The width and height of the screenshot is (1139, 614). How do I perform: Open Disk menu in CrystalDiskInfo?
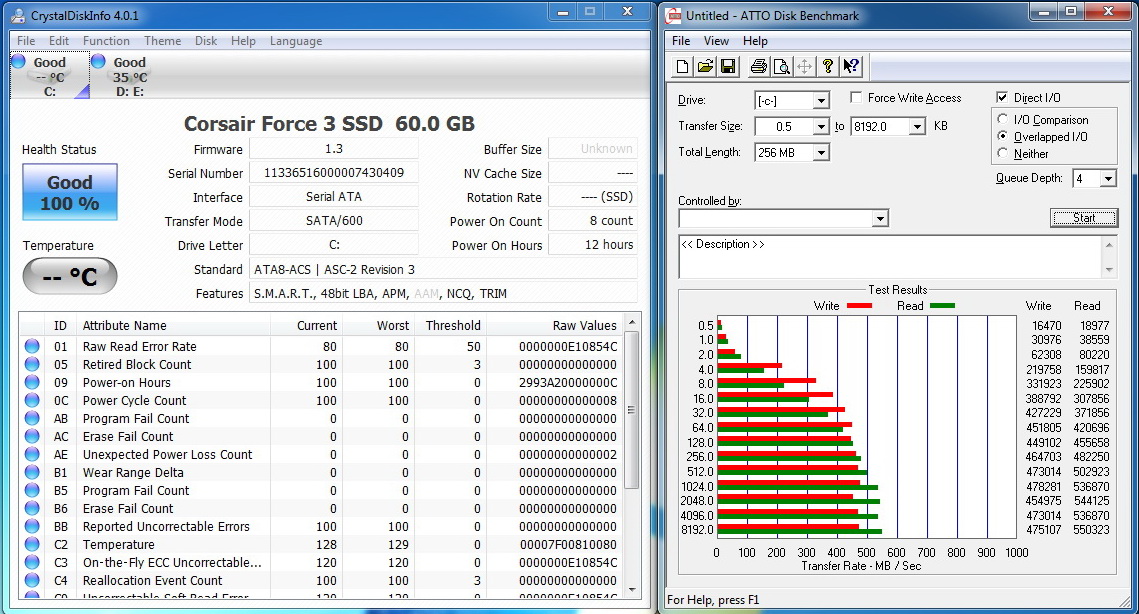(206, 41)
